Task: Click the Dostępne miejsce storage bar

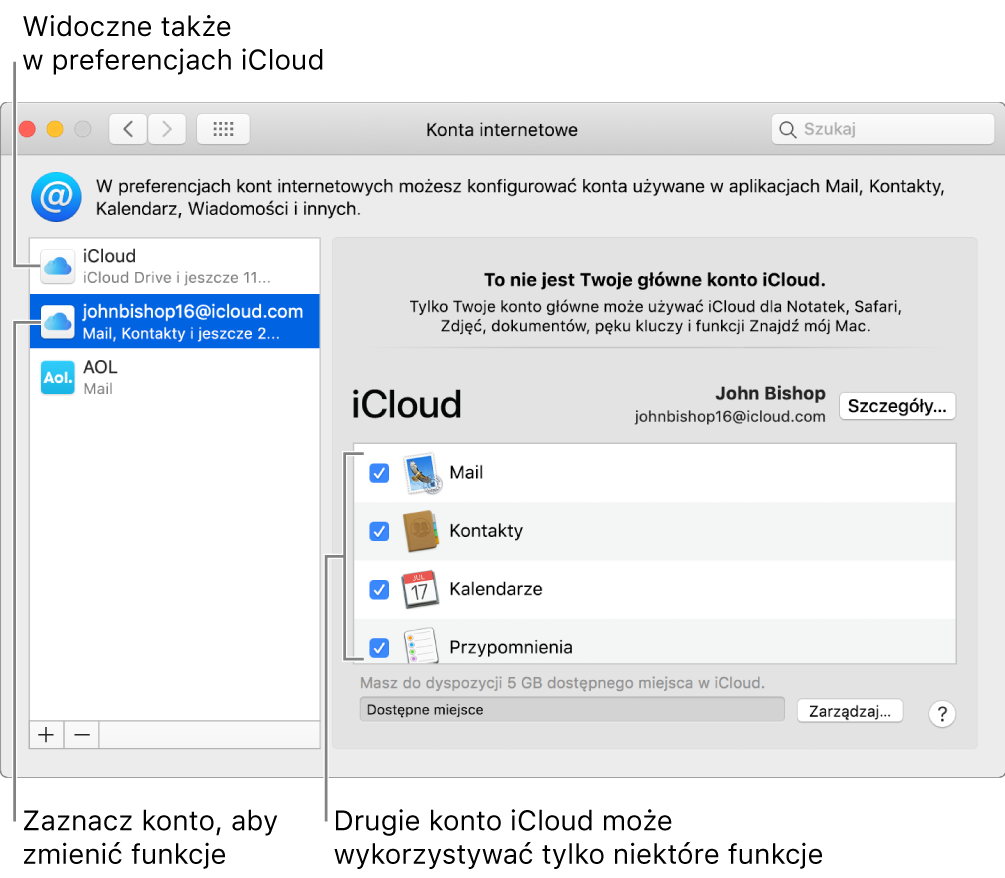Action: pos(571,709)
